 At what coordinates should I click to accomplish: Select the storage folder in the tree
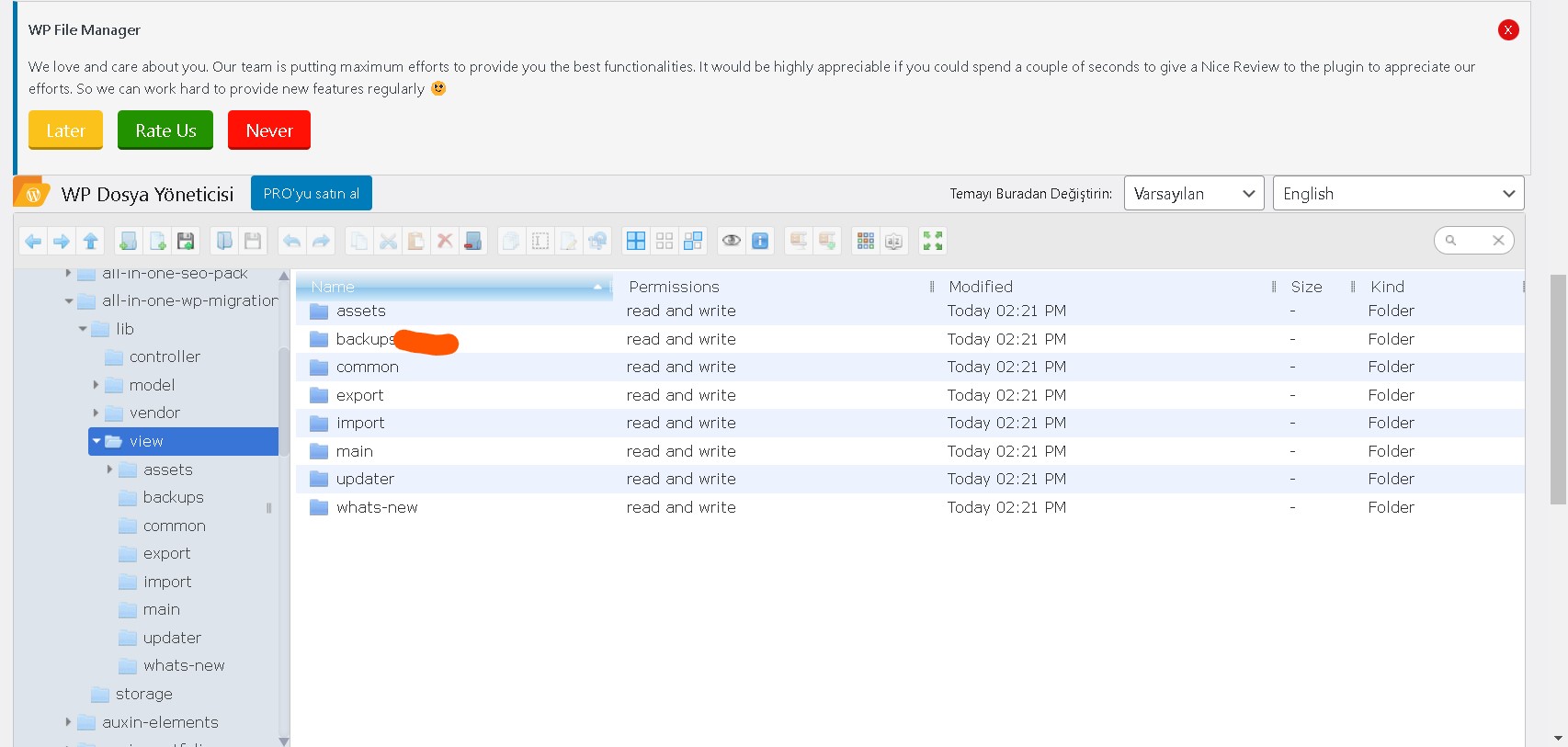(x=143, y=695)
